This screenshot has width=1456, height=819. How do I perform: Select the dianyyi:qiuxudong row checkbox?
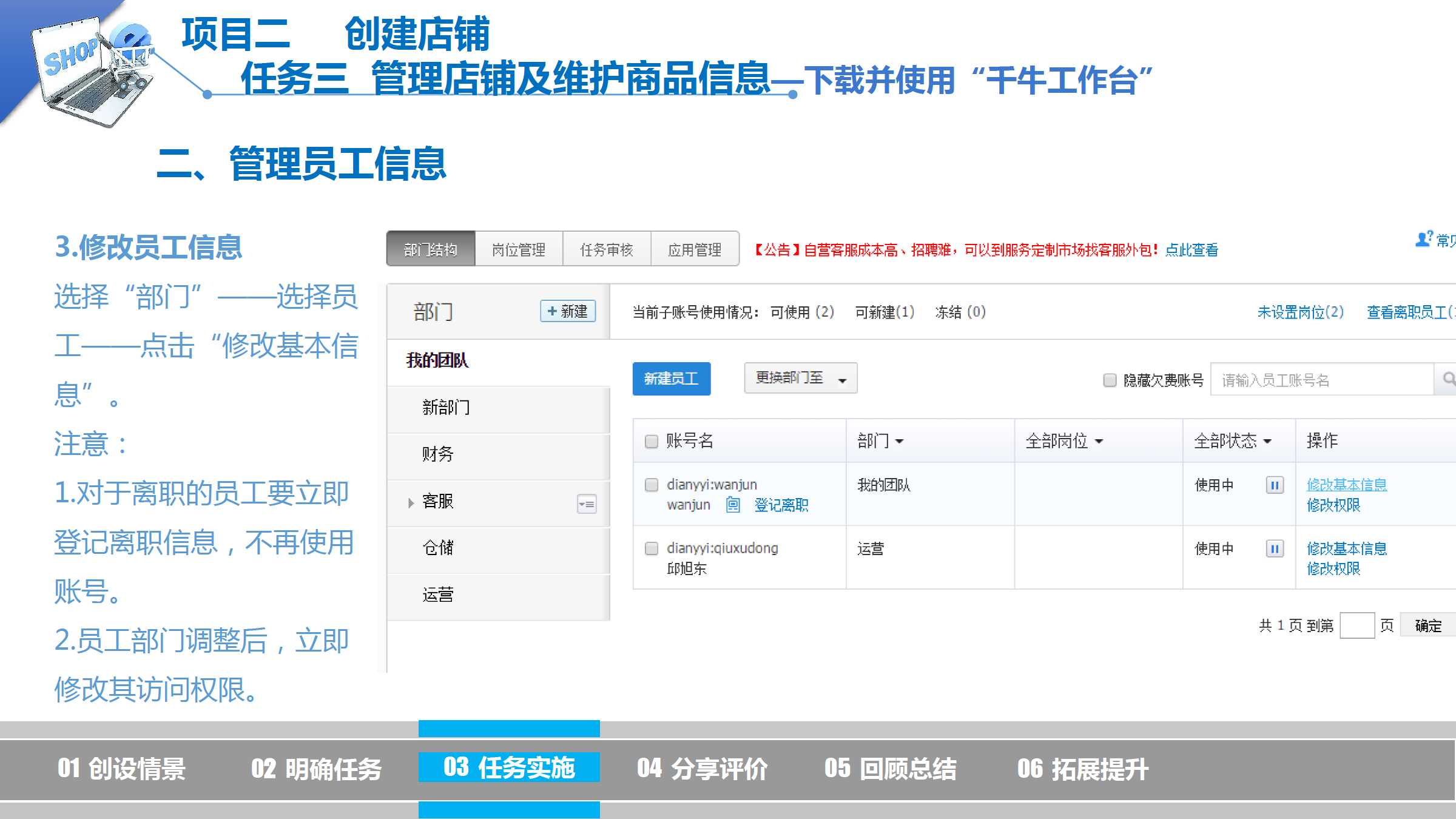[652, 548]
